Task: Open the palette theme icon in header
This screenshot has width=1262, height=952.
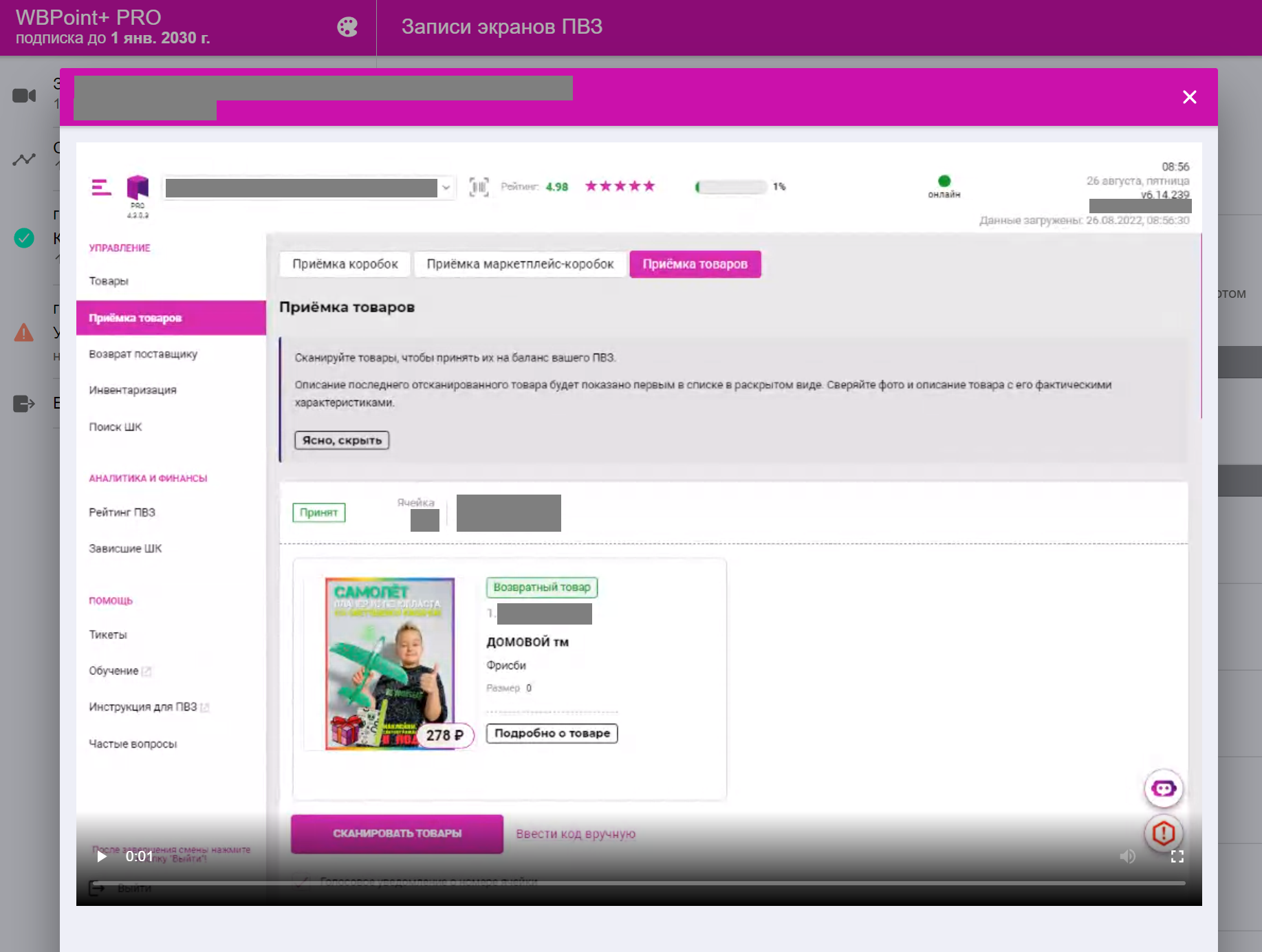Action: [347, 27]
